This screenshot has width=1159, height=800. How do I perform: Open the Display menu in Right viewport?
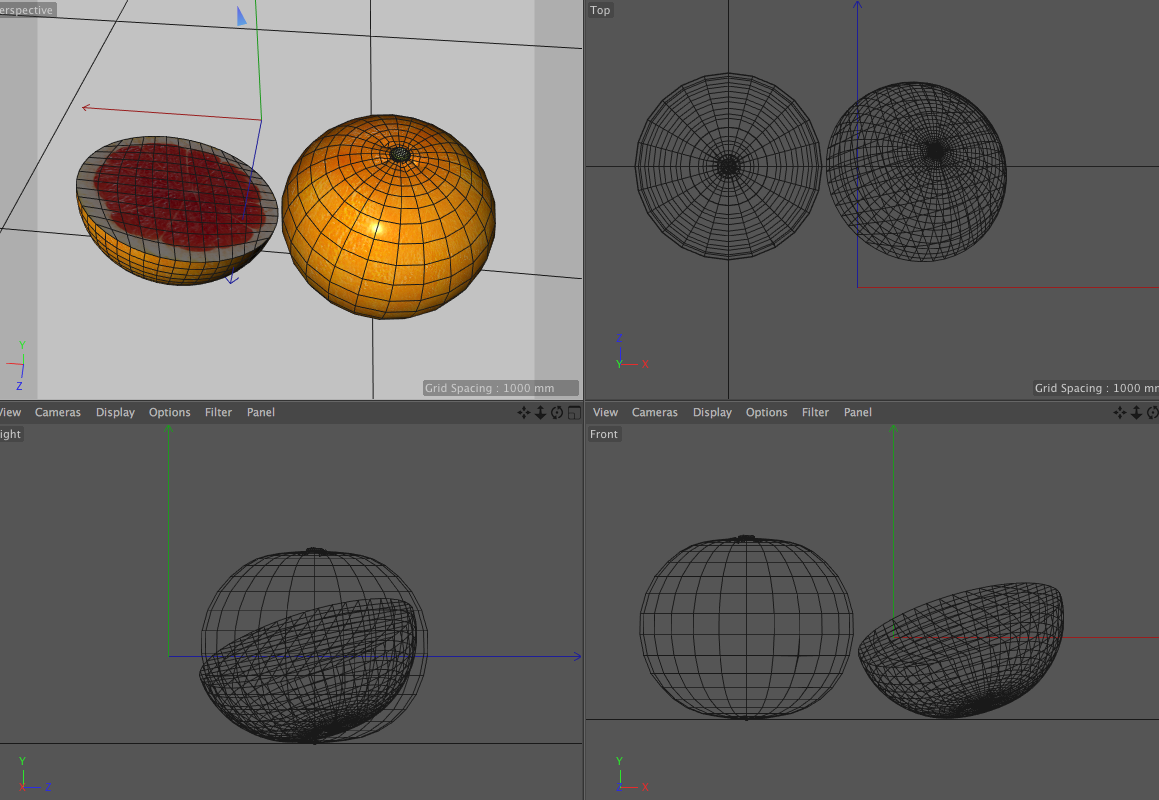[115, 412]
